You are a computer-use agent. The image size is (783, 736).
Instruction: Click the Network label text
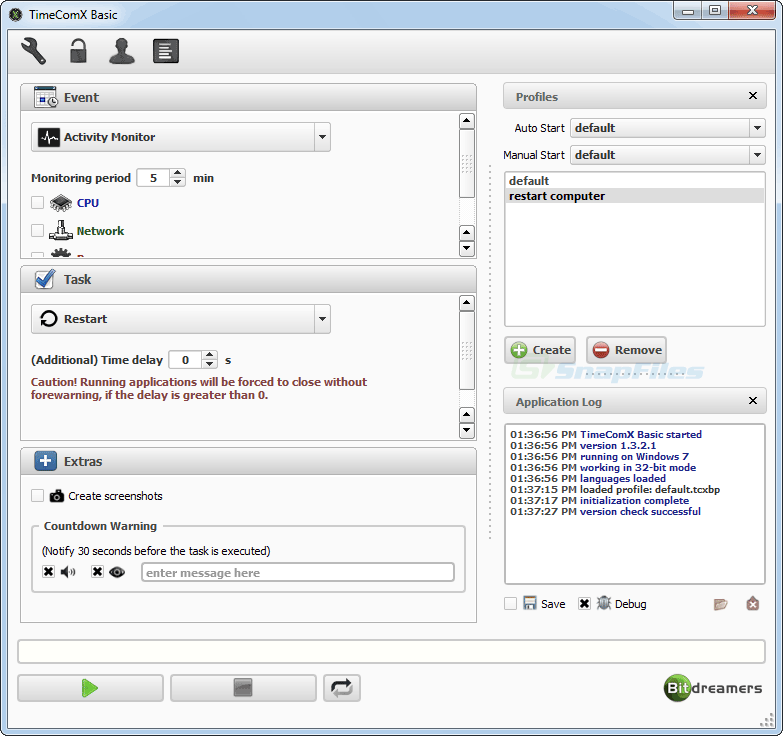click(x=100, y=231)
